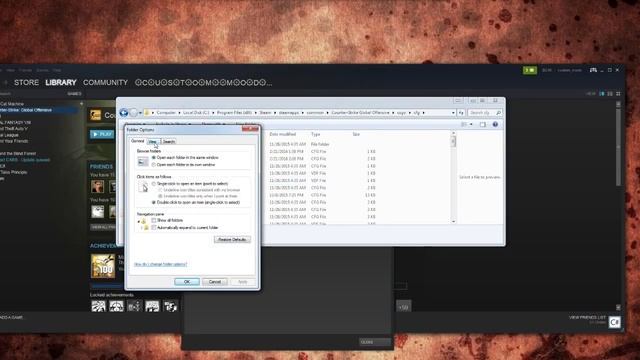Expand Local Disk (C:) breadcrumb arrow

[213, 113]
